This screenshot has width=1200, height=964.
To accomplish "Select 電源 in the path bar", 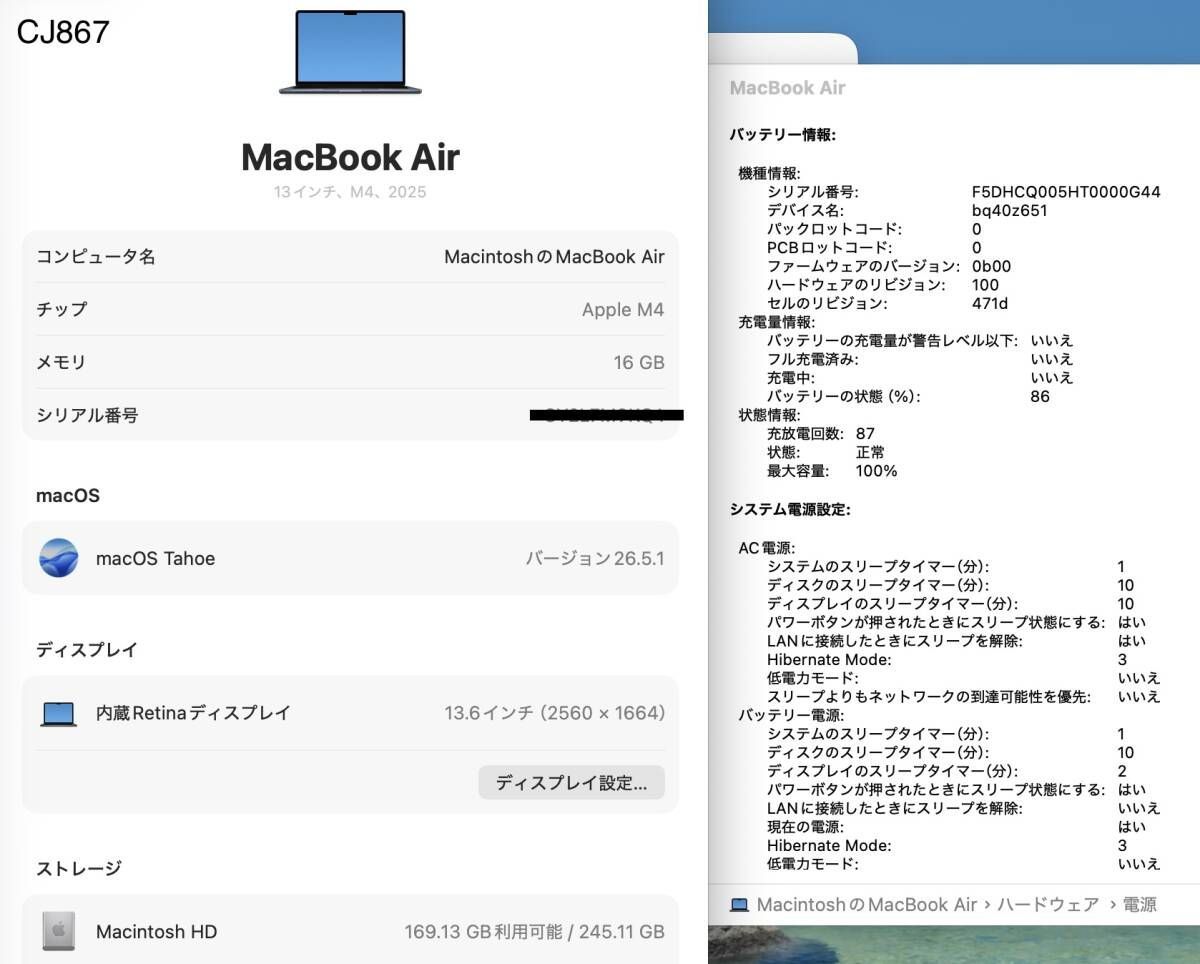I will 1140,905.
